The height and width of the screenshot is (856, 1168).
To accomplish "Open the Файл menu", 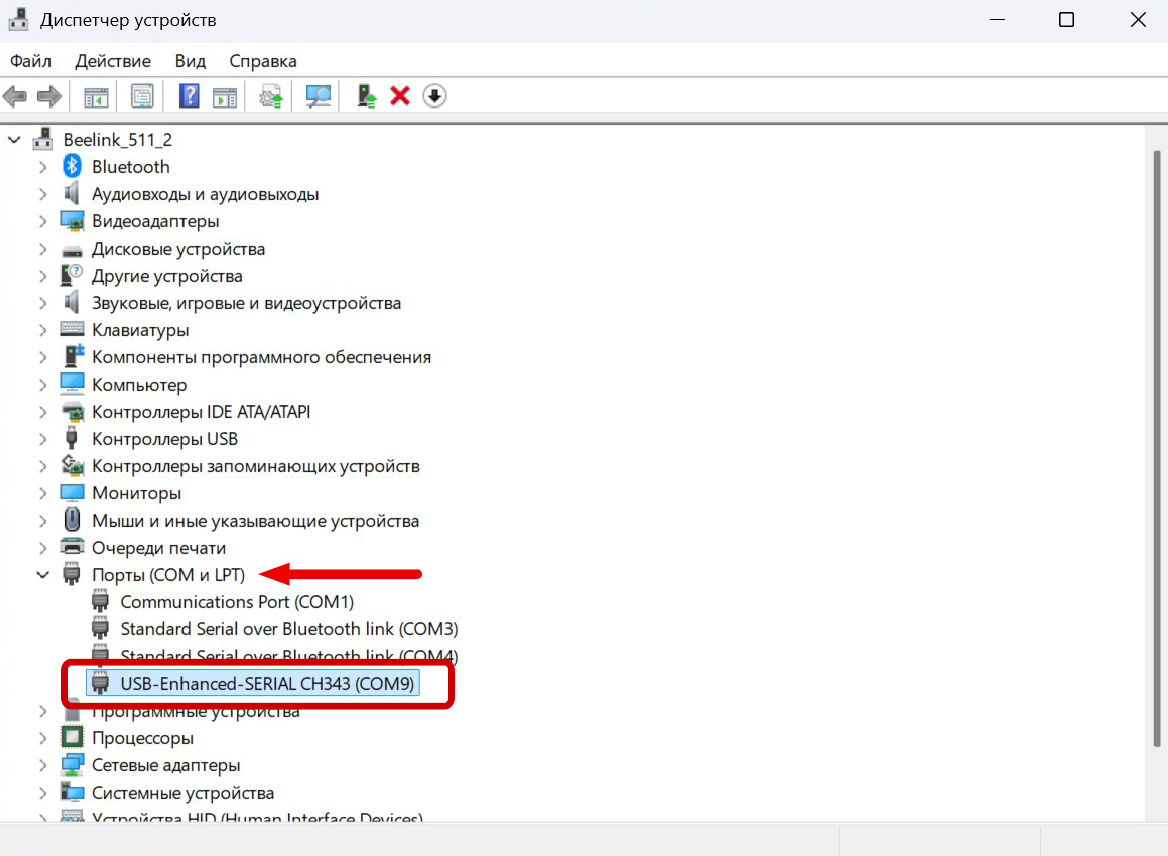I will (31, 61).
